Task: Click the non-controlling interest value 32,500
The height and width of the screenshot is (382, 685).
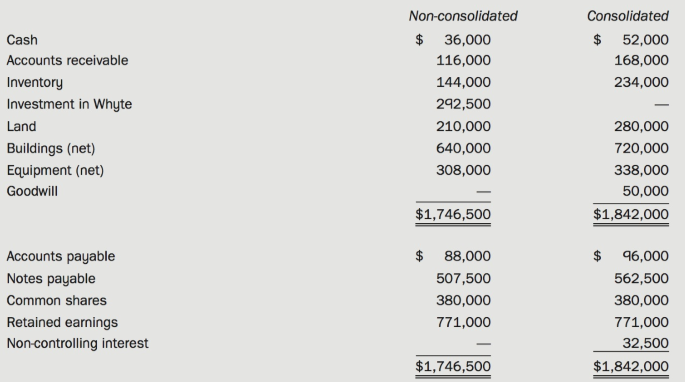Action: (645, 343)
